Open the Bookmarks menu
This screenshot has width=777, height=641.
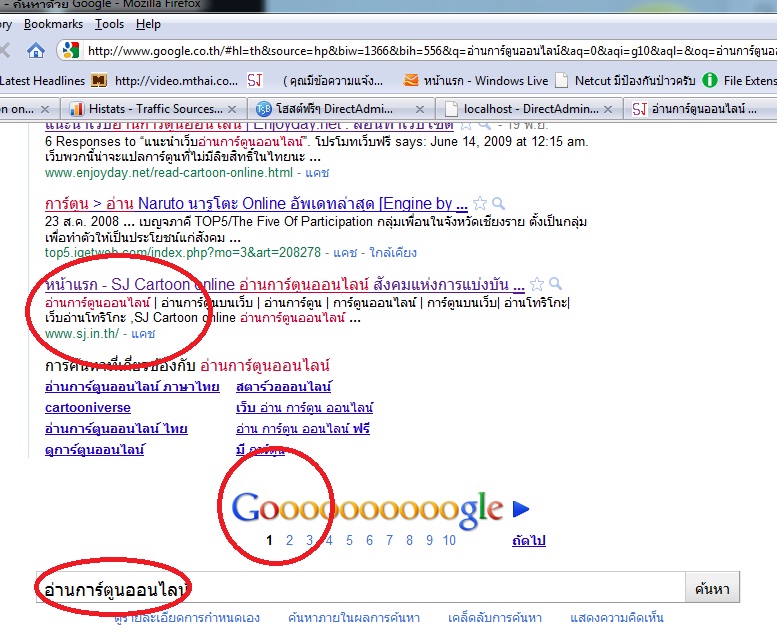[53, 24]
